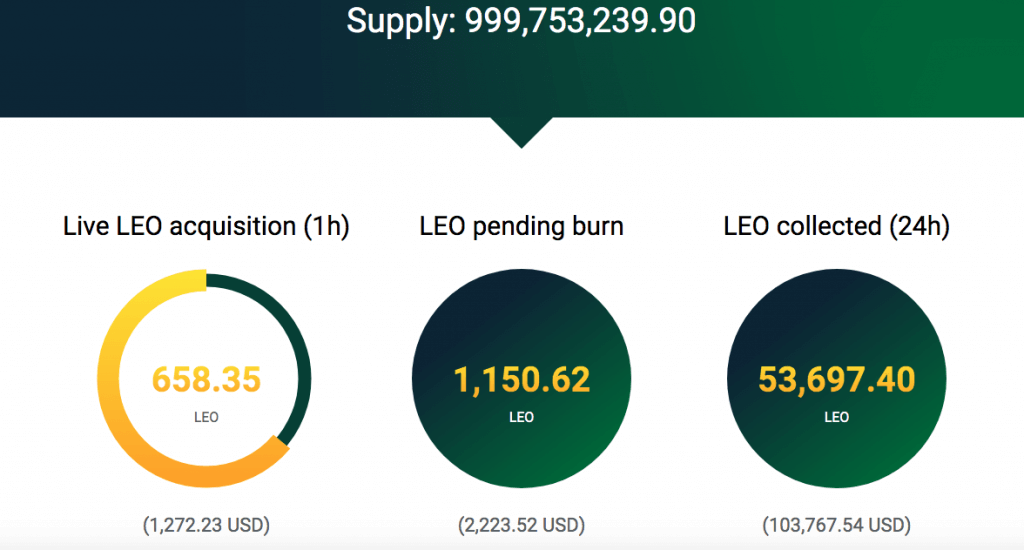This screenshot has width=1024, height=550.
Task: Click the 53,697.40 collected value
Action: 837,380
